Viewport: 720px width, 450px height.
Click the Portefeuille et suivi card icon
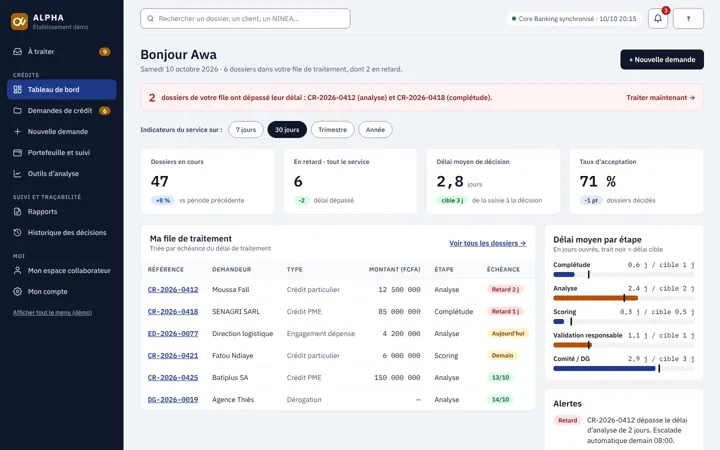pyautogui.click(x=17, y=152)
